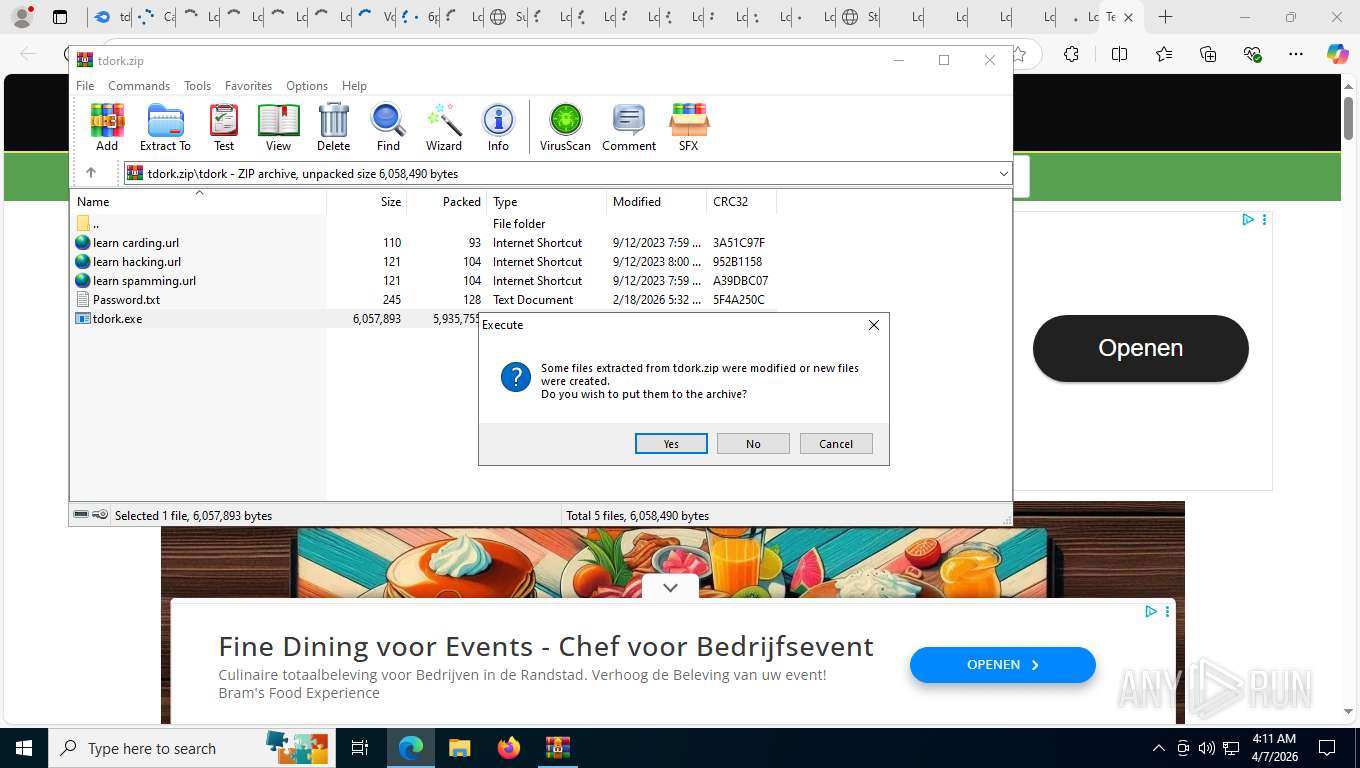Click the Extract To toolbar icon
1360x768 pixels.
[x=165, y=127]
